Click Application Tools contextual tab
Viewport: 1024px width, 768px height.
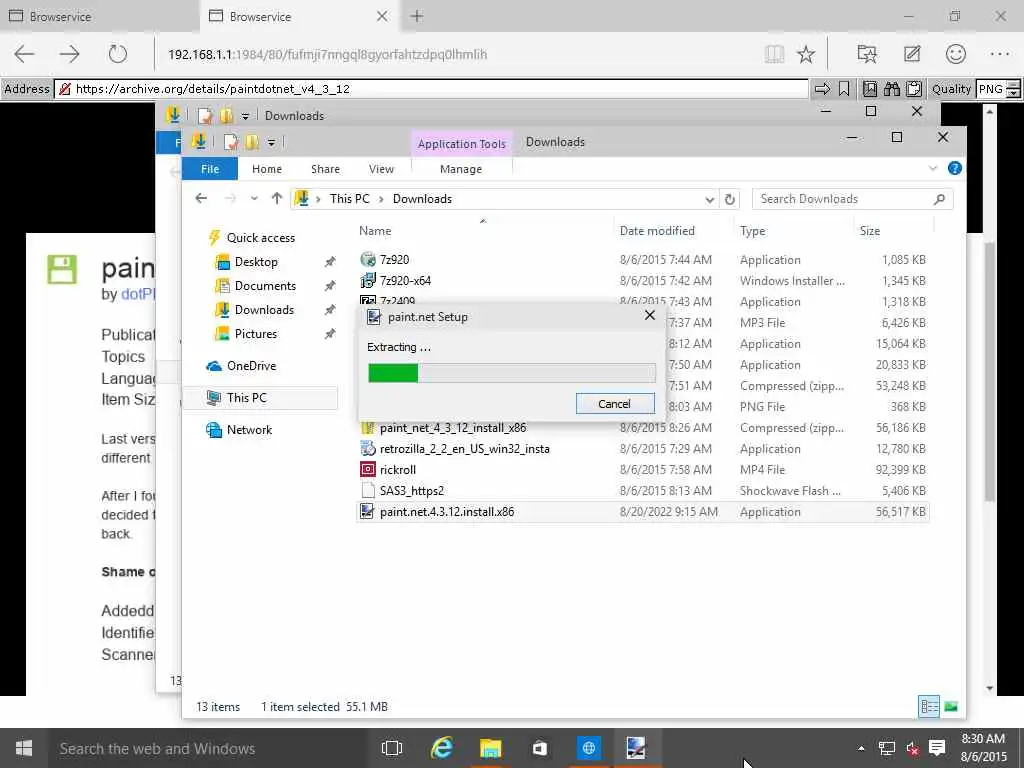pos(461,144)
